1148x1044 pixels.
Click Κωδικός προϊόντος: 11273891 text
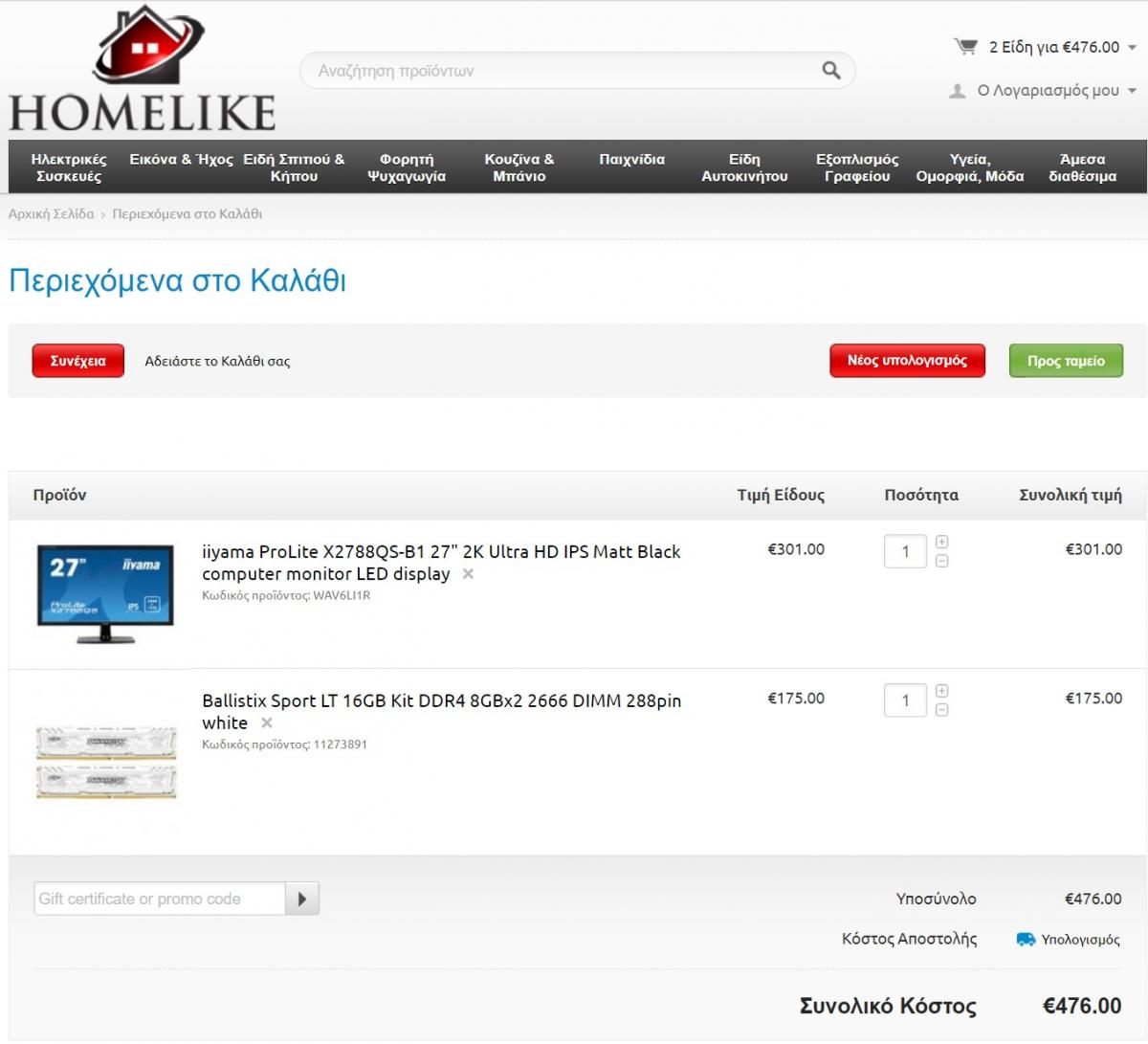285,744
